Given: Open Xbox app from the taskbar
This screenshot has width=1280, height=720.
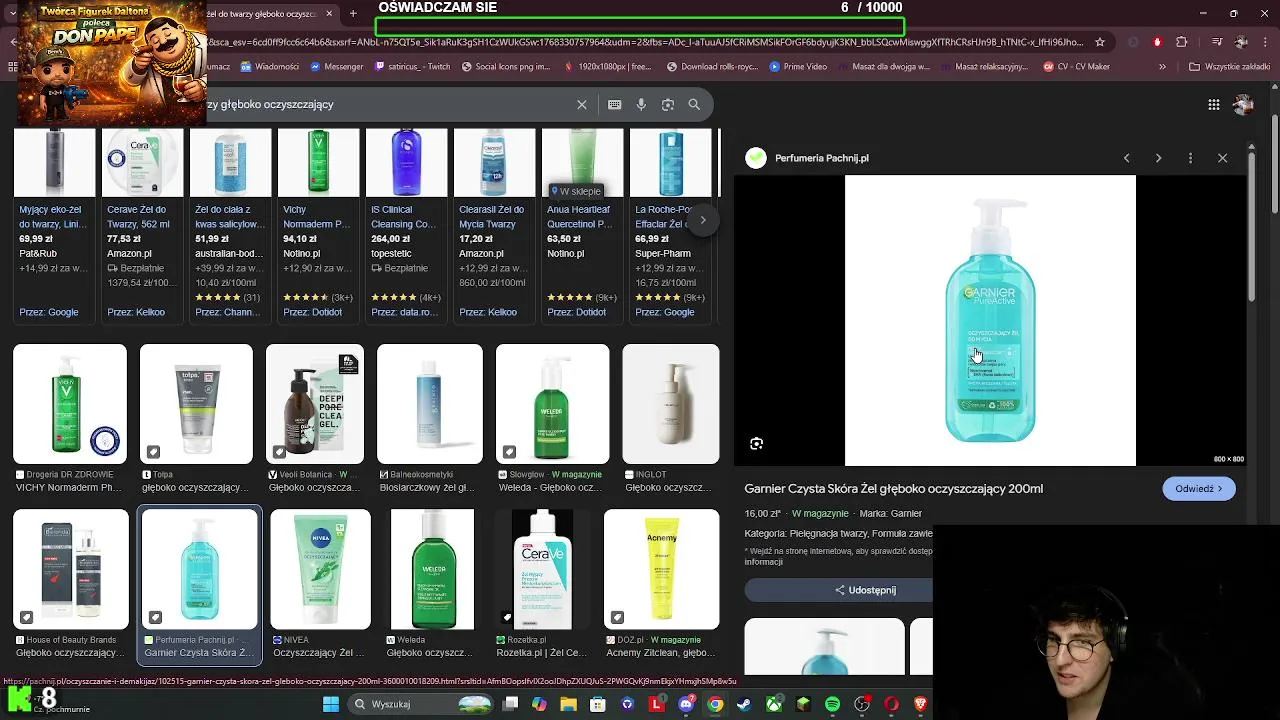Looking at the screenshot, I should (774, 704).
